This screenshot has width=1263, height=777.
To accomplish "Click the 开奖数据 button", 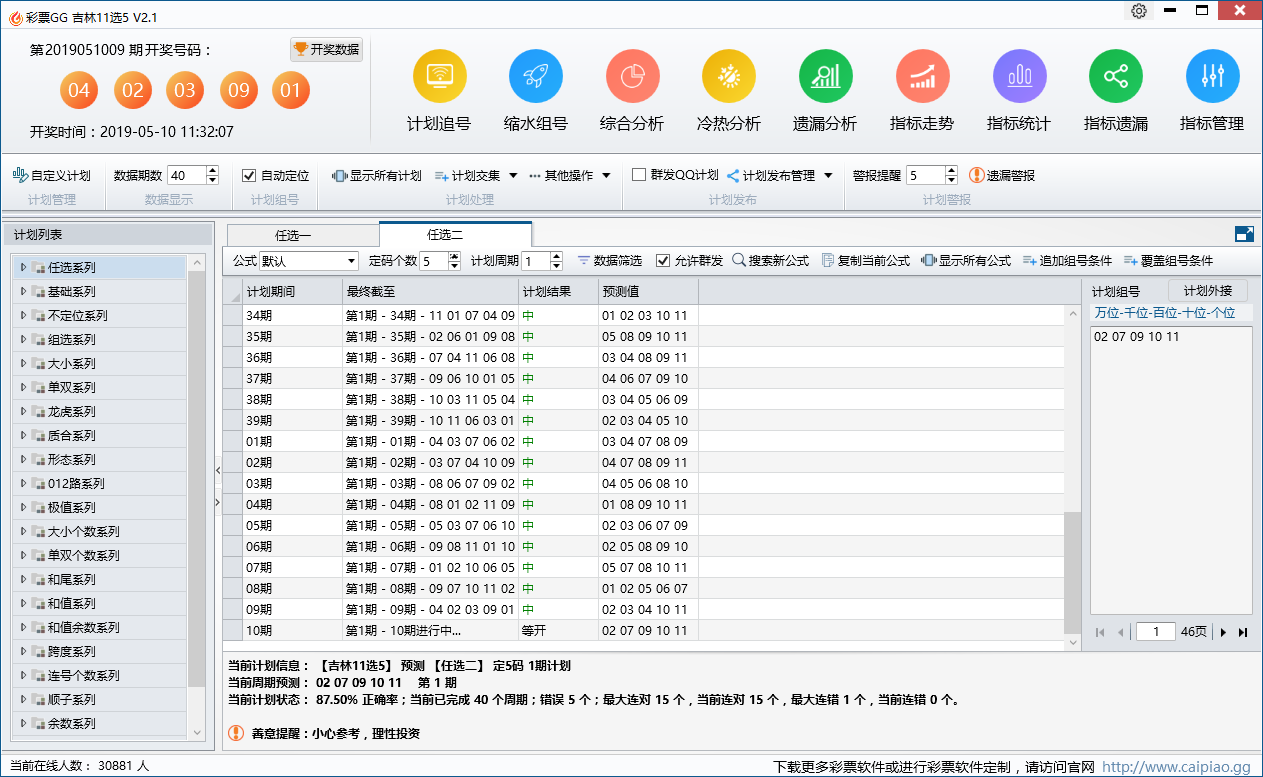I will pos(326,50).
